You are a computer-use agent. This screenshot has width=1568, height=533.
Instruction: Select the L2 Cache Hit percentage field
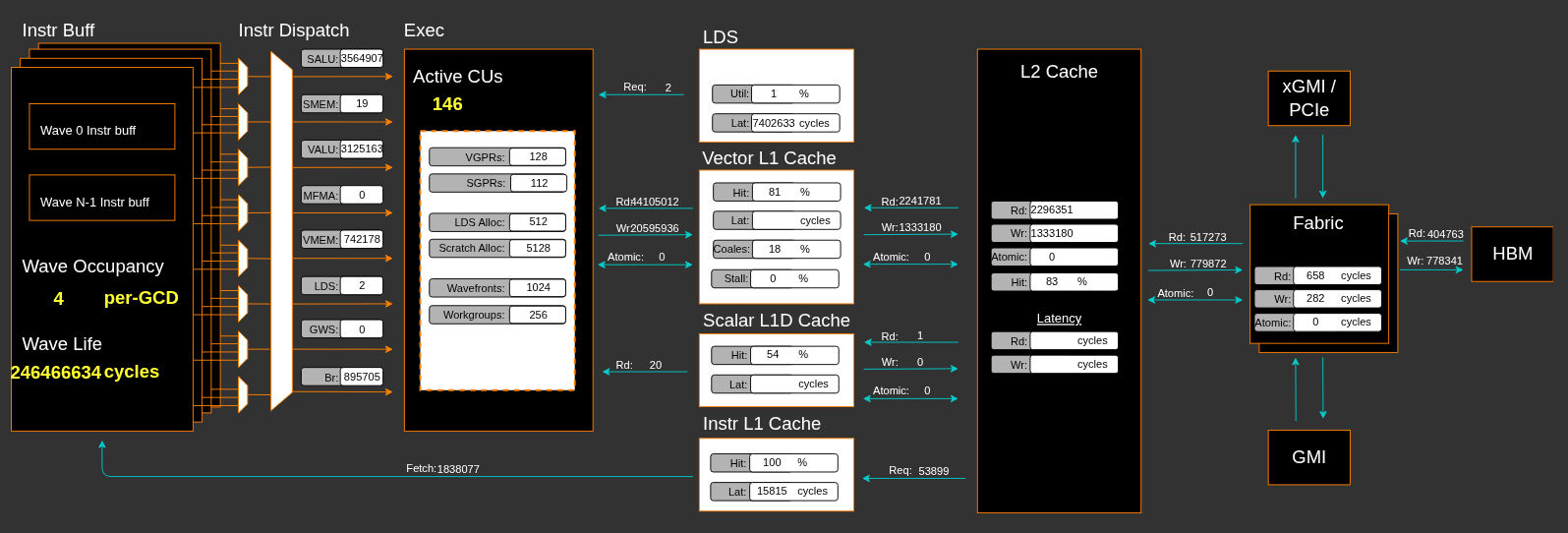[x=1074, y=282]
